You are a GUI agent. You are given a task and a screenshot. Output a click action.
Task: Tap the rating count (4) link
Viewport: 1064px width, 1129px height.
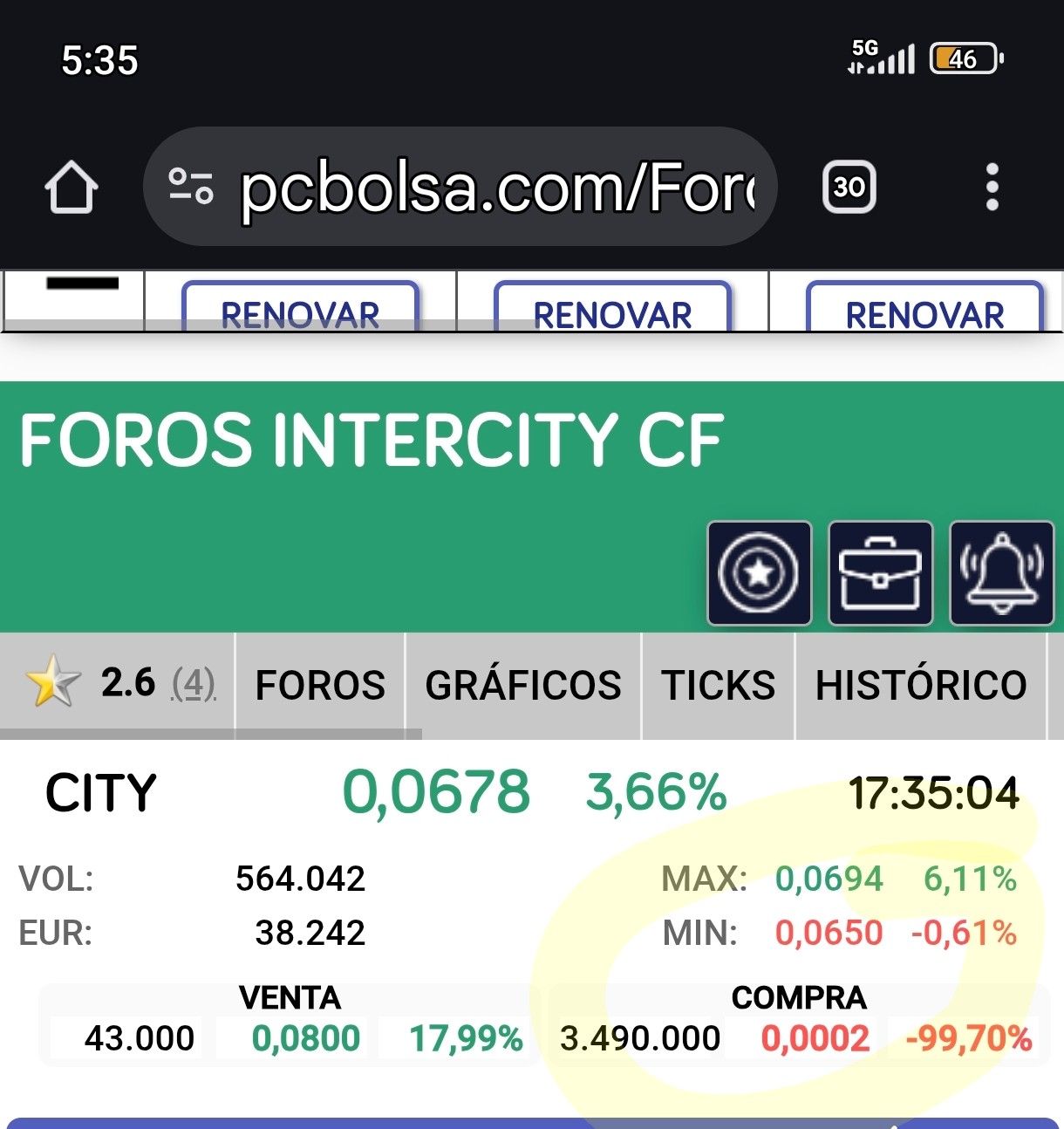(194, 683)
